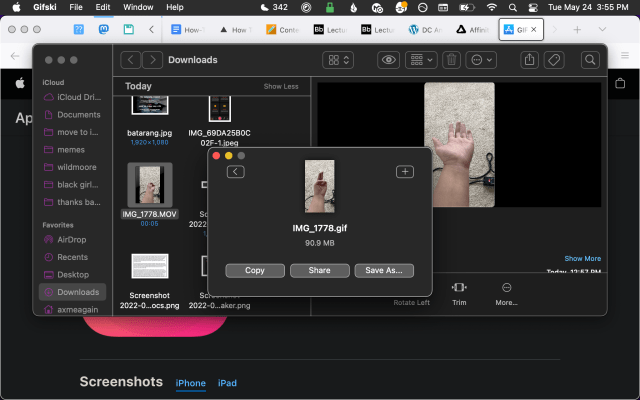Open Documents in Finder sidebar
Image resolution: width=640 pixels, height=400 pixels.
[x=73, y=115]
